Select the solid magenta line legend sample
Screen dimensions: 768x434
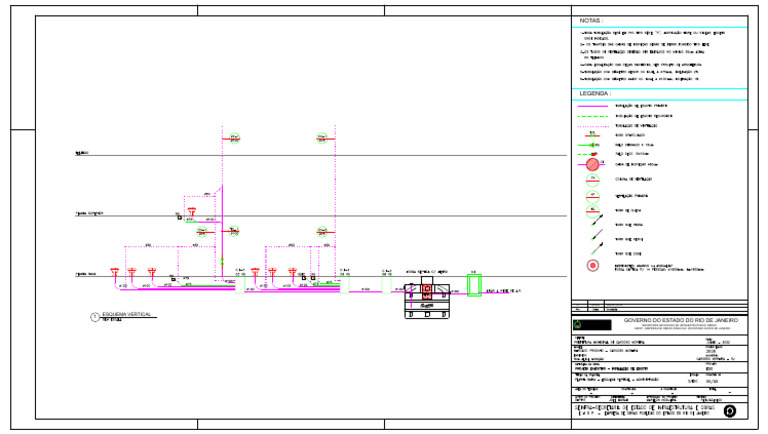coord(593,106)
